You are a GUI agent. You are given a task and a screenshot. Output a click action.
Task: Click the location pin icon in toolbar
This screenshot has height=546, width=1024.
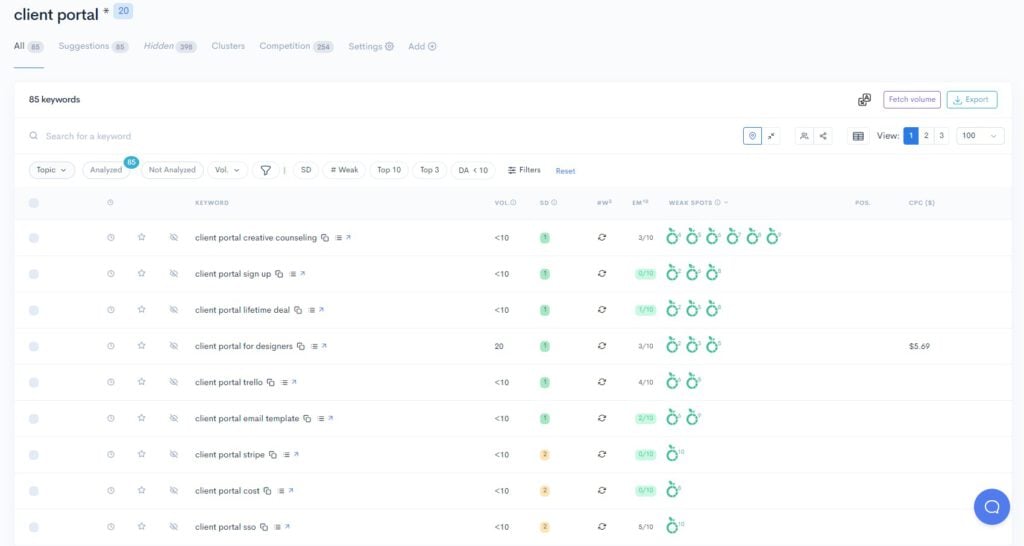coord(752,136)
